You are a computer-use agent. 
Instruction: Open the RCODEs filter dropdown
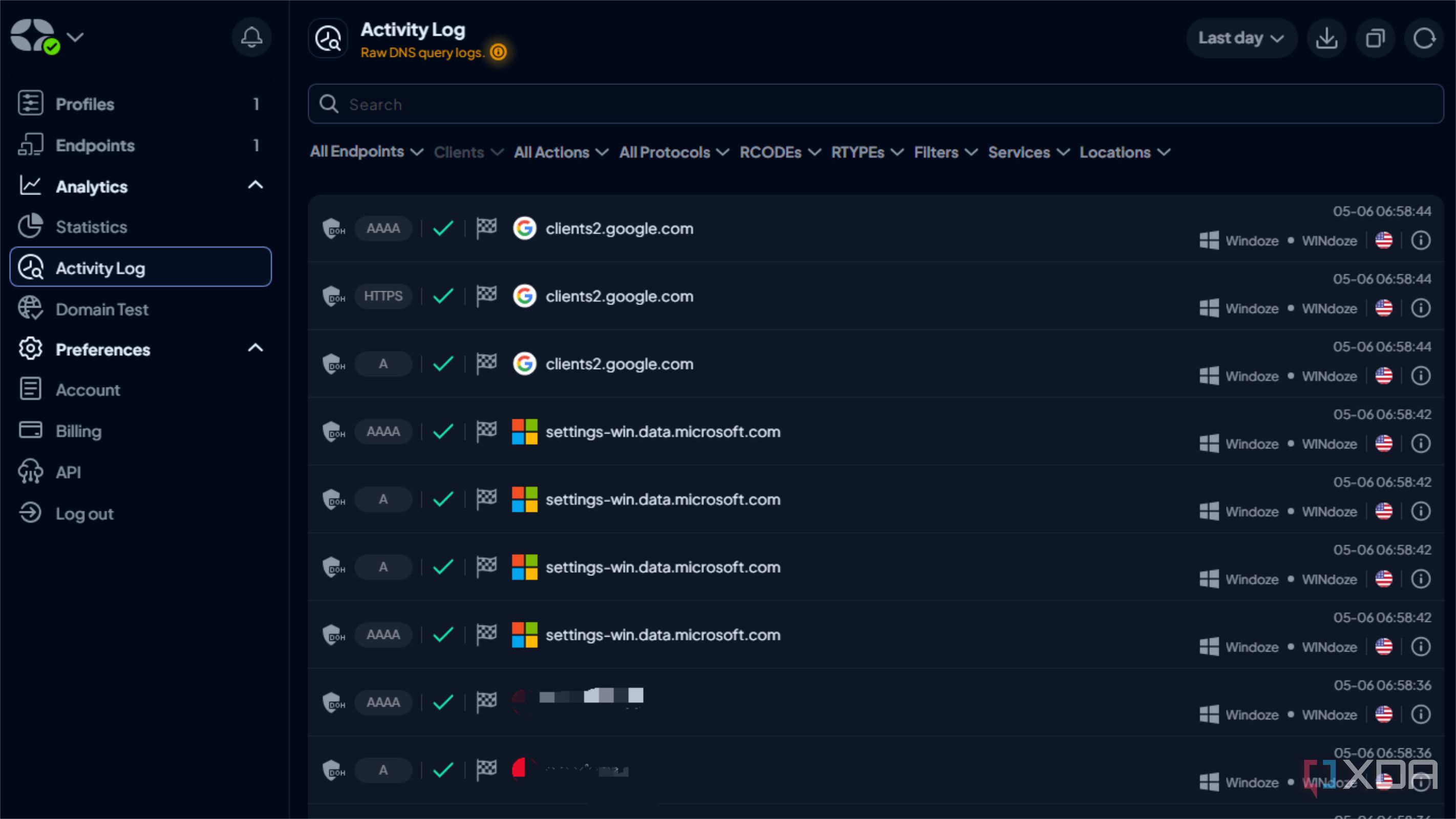(x=781, y=152)
